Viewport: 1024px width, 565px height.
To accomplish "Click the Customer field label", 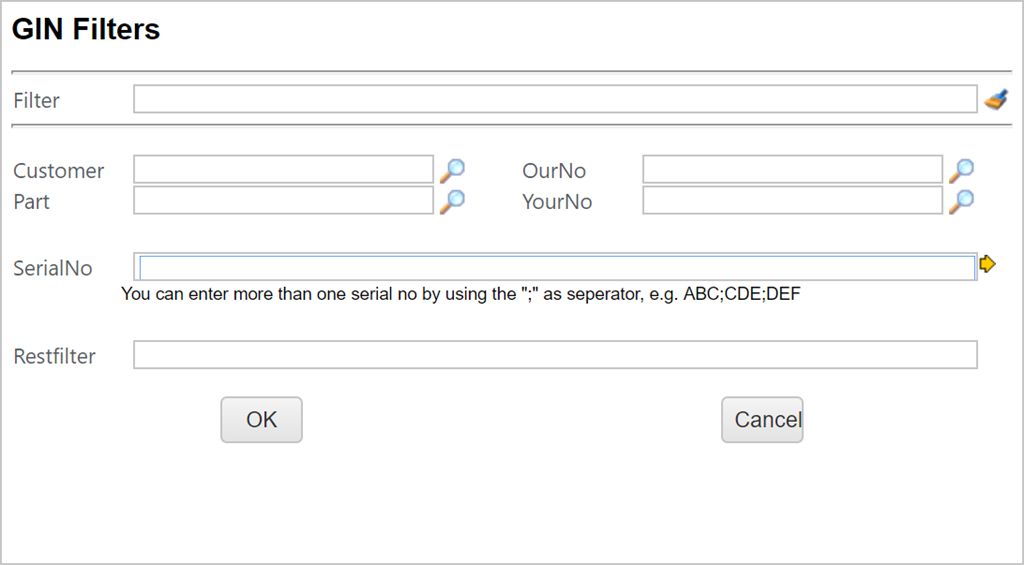I will (59, 171).
